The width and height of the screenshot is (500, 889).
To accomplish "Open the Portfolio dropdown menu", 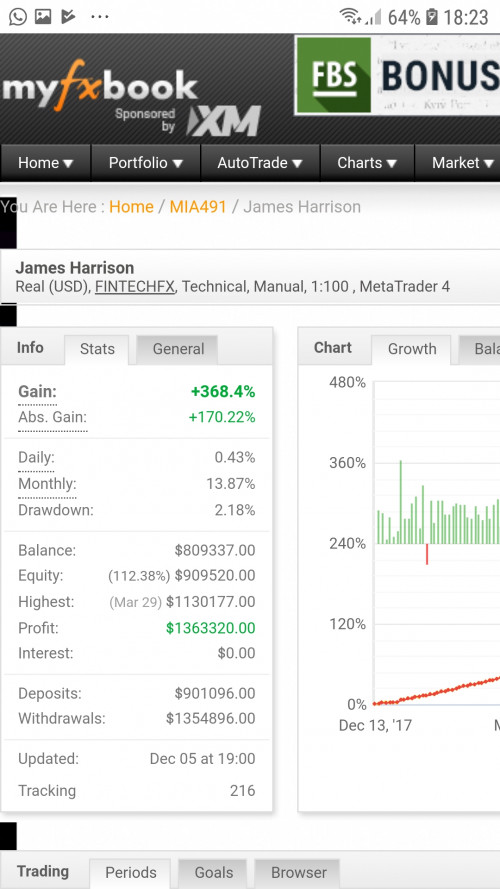I will pos(146,163).
